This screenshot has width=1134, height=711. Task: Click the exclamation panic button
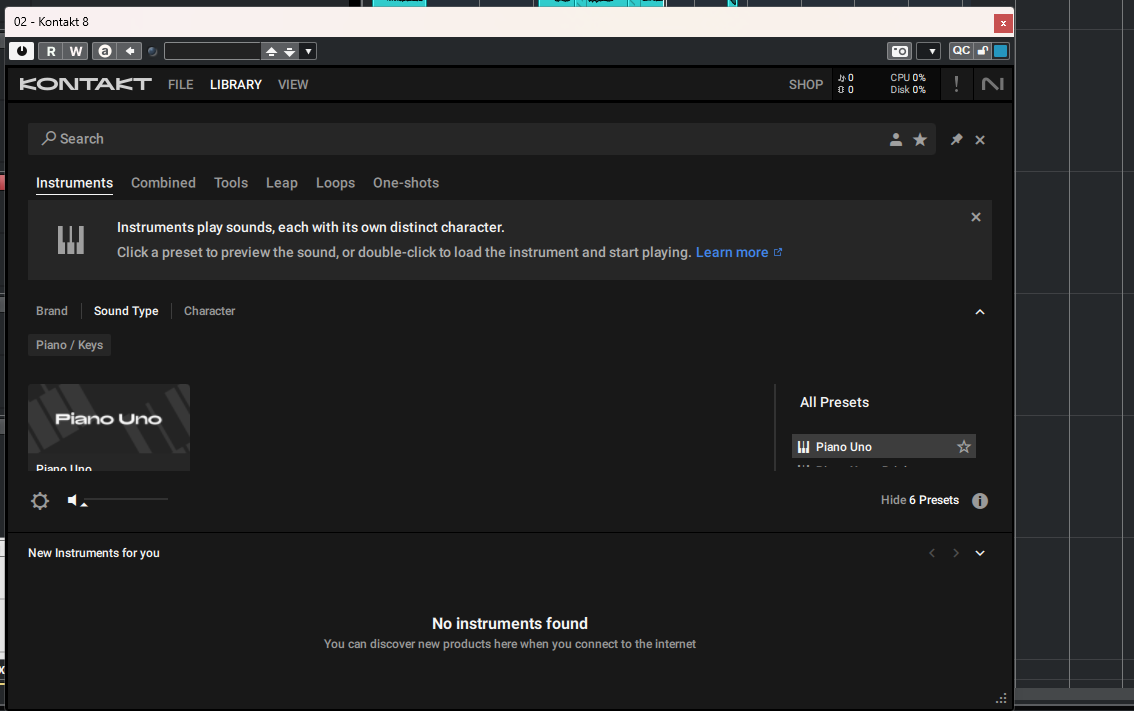[x=956, y=84]
